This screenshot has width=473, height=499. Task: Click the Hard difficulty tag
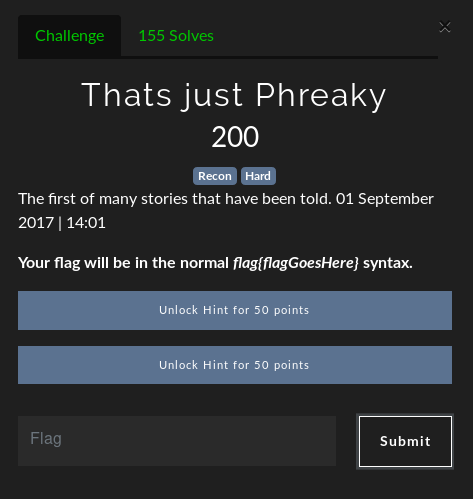(258, 176)
